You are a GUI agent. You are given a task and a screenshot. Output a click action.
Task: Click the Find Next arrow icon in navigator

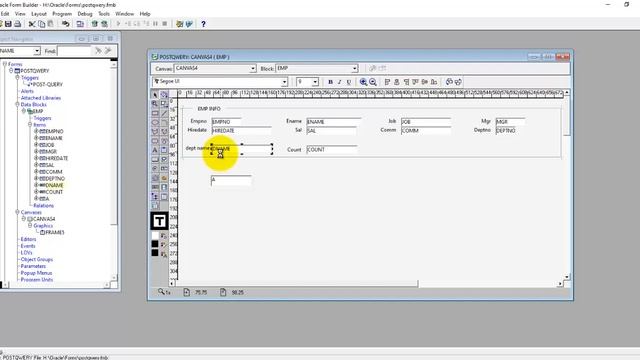(98, 51)
